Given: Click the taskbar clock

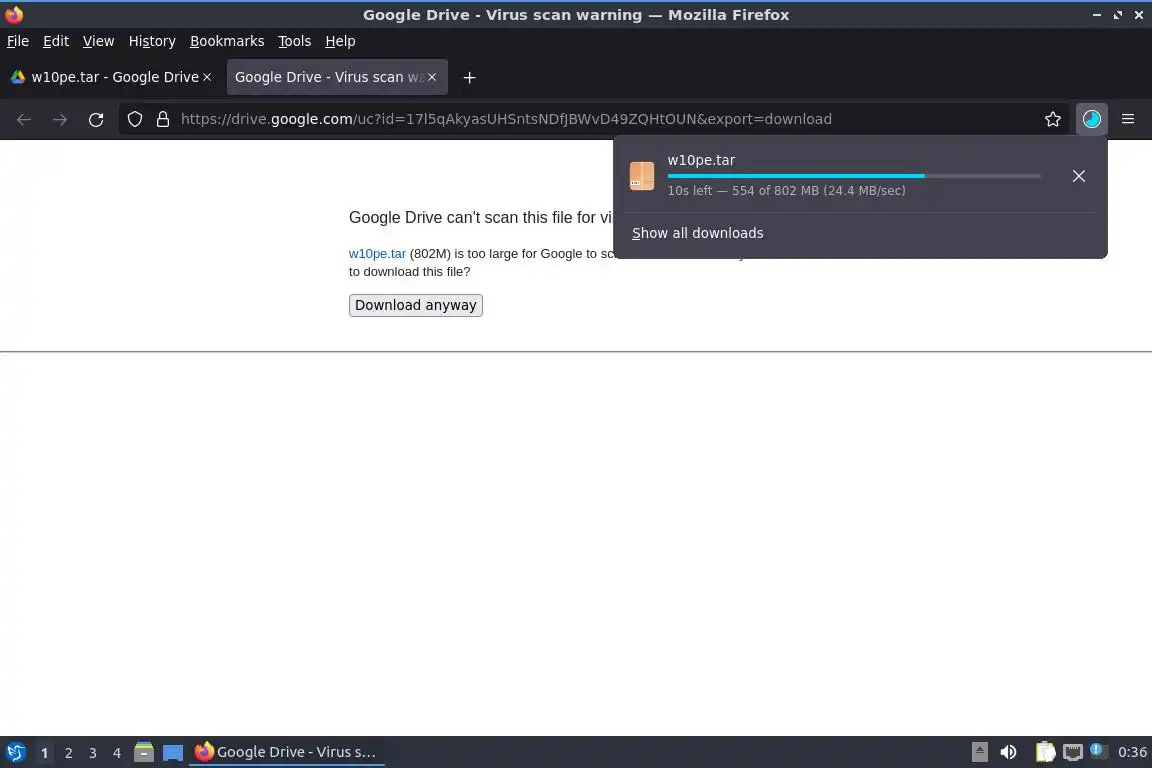Looking at the screenshot, I should pos(1131,752).
